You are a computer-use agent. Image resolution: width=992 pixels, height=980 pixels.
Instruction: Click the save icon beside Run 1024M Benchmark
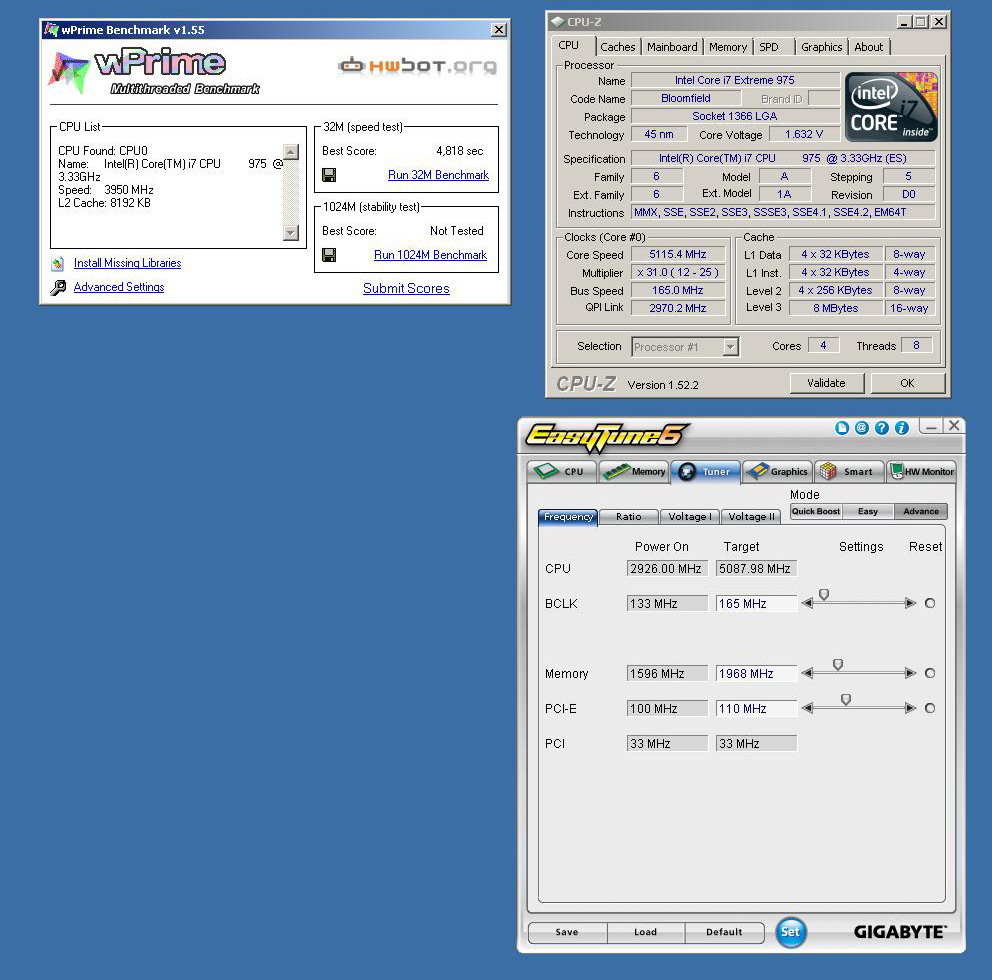coord(329,255)
